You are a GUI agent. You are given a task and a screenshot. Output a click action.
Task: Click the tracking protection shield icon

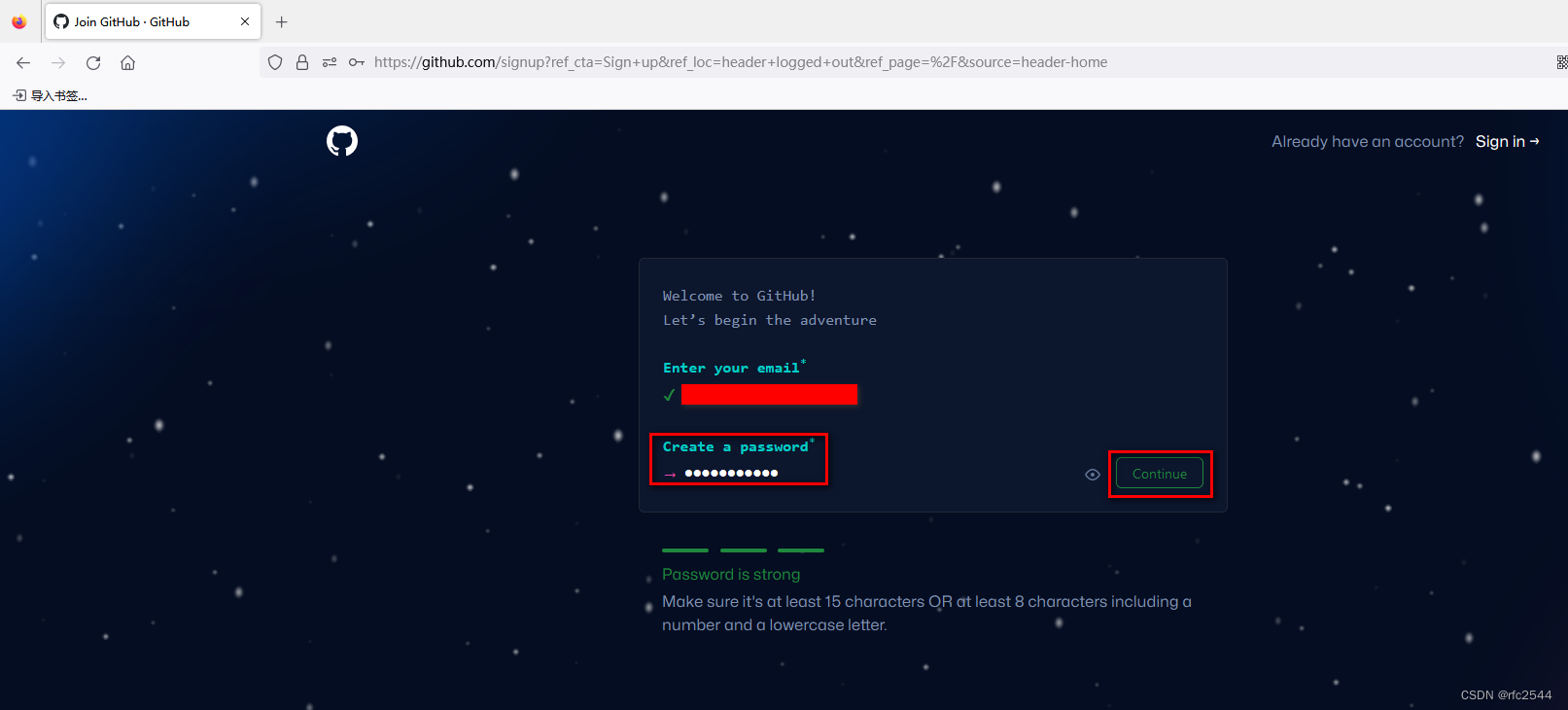pos(275,62)
